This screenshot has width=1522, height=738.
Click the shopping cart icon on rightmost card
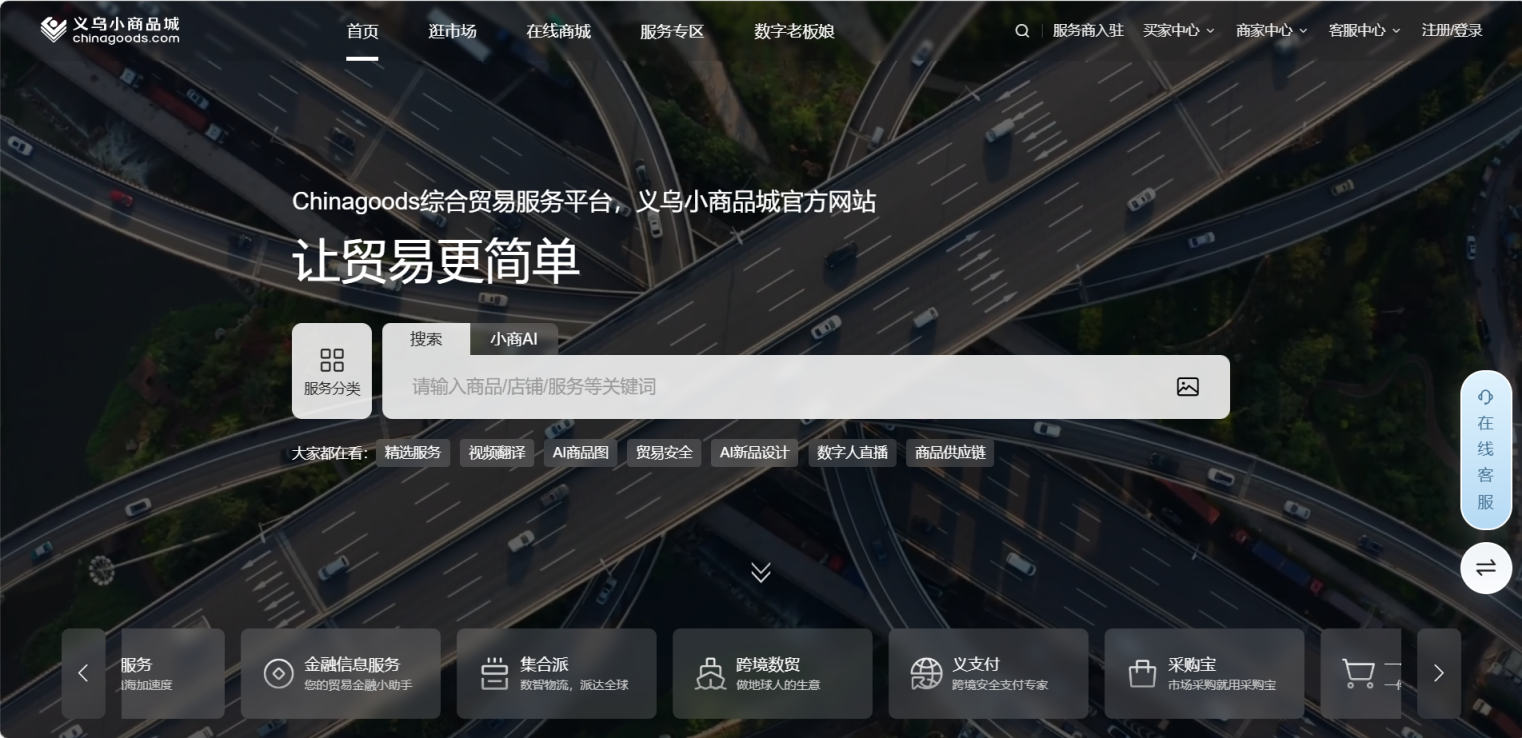pyautogui.click(x=1358, y=673)
